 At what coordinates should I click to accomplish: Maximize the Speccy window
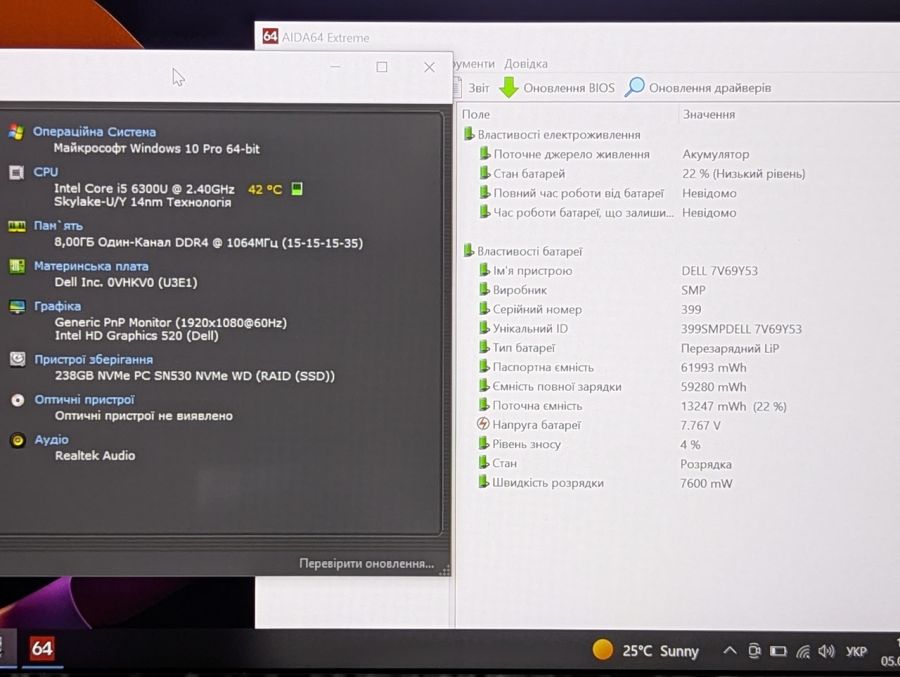point(382,67)
